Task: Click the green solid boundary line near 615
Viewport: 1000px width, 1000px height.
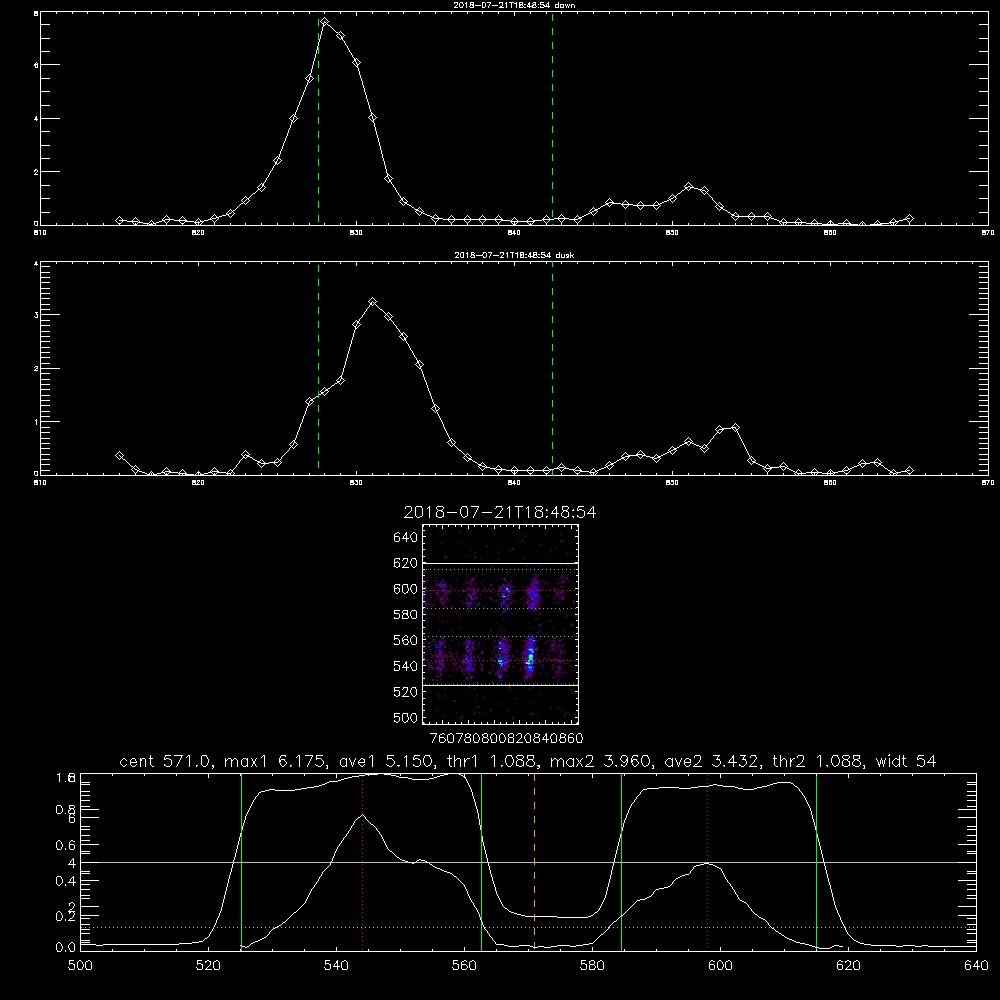Action: 816,861
